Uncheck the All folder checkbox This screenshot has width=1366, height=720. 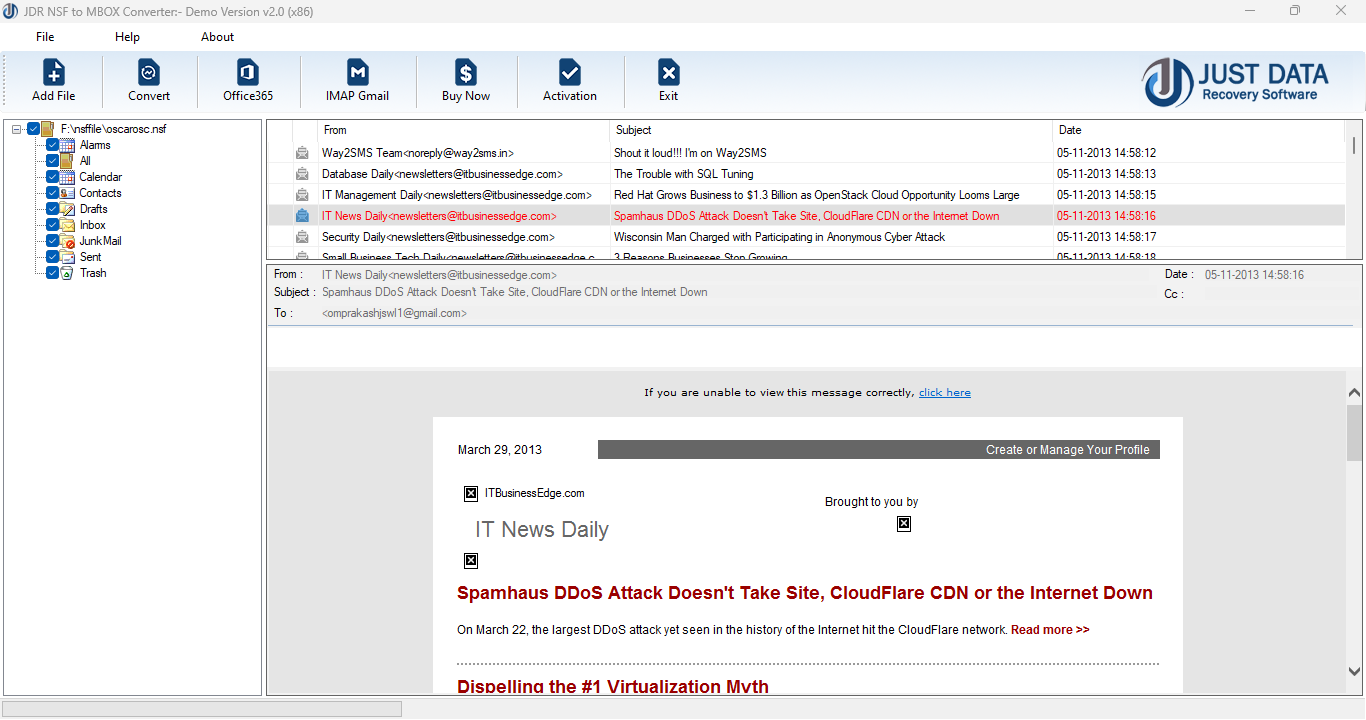[53, 161]
